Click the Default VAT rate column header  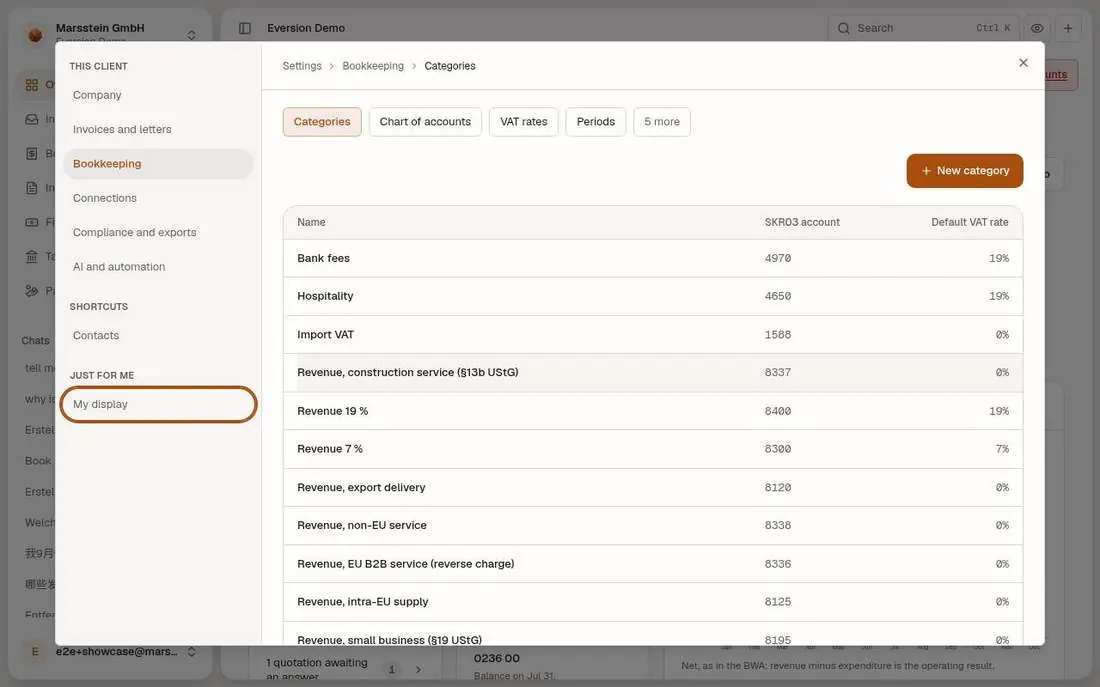970,222
